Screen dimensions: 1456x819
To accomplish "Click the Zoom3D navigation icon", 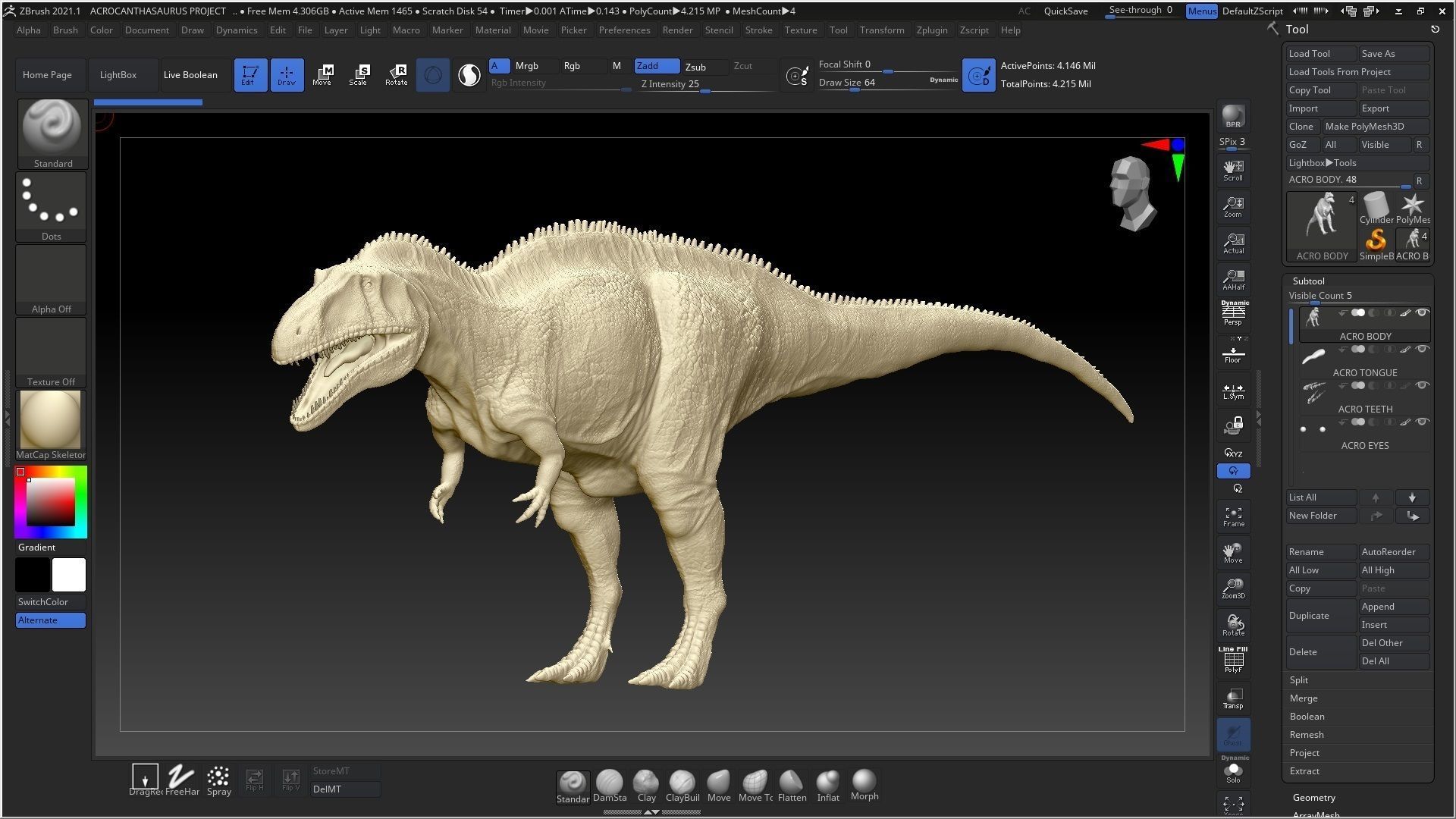I will 1233,588.
